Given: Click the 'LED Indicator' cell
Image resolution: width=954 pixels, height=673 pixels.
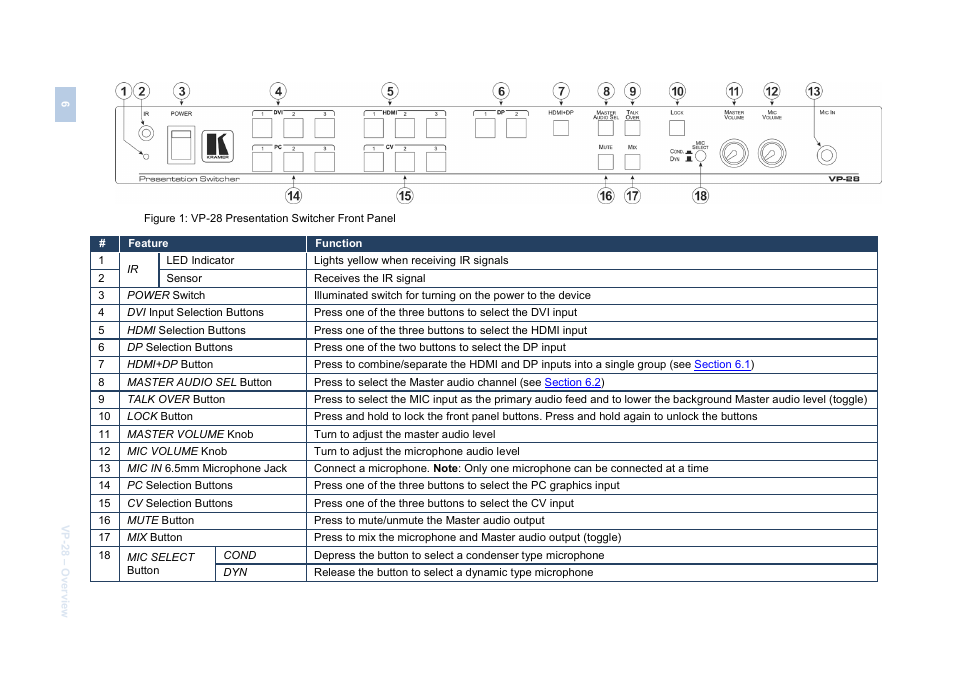Looking at the screenshot, I should click(232, 260).
